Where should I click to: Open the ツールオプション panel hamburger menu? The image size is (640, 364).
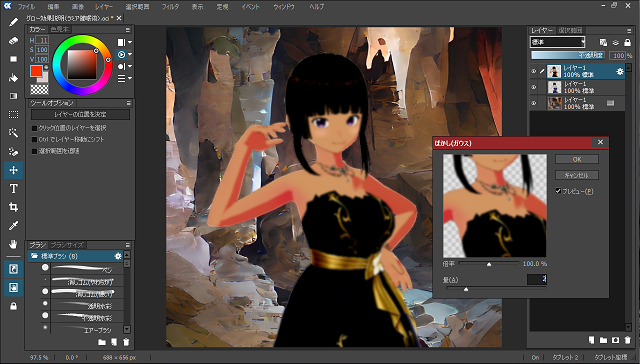(129, 103)
